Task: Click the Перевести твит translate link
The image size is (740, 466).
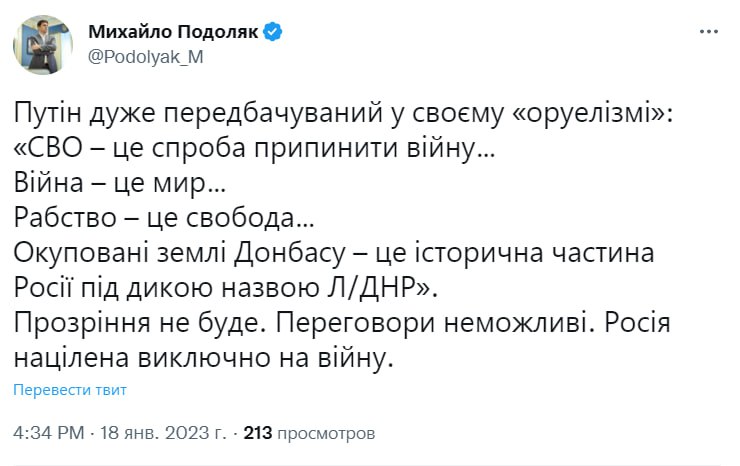Action: tap(70, 389)
